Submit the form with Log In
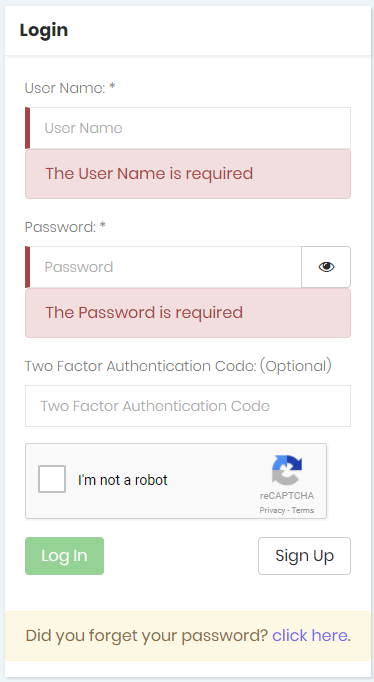This screenshot has height=682, width=374. [x=64, y=556]
